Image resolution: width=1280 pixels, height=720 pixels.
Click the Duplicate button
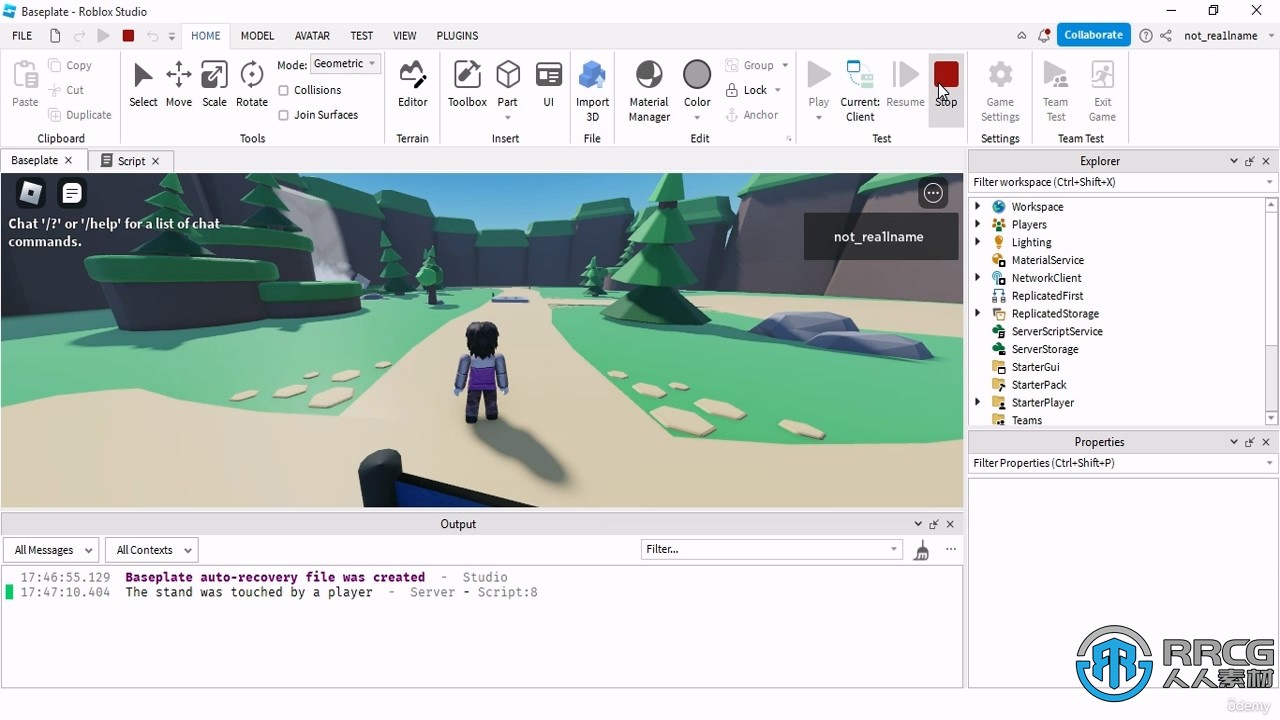coord(79,115)
